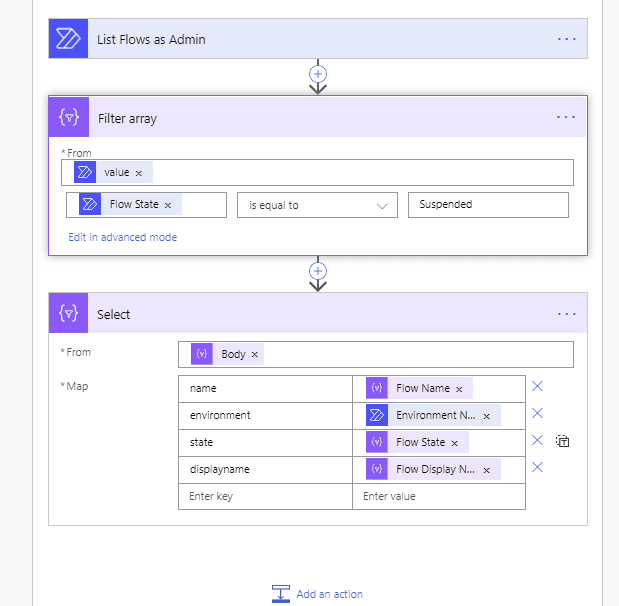Click the 'state' key field
The width and height of the screenshot is (619, 606).
pyautogui.click(x=265, y=443)
